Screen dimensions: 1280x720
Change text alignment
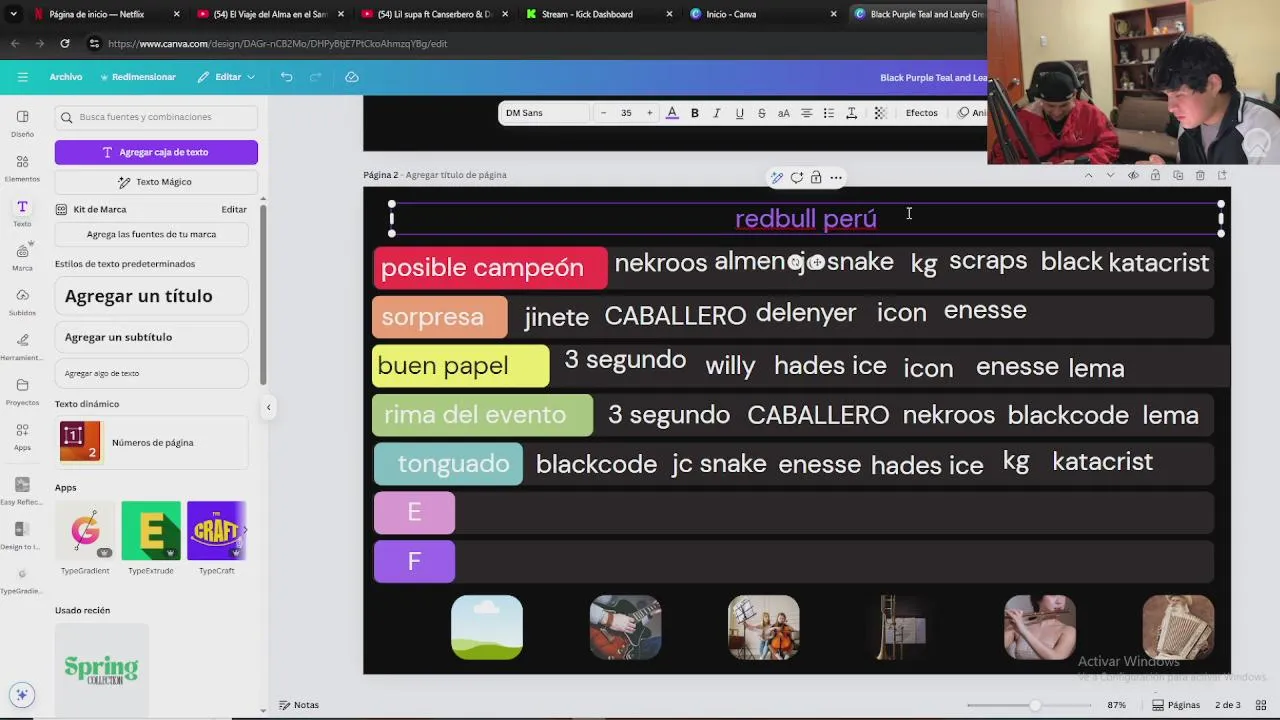806,113
